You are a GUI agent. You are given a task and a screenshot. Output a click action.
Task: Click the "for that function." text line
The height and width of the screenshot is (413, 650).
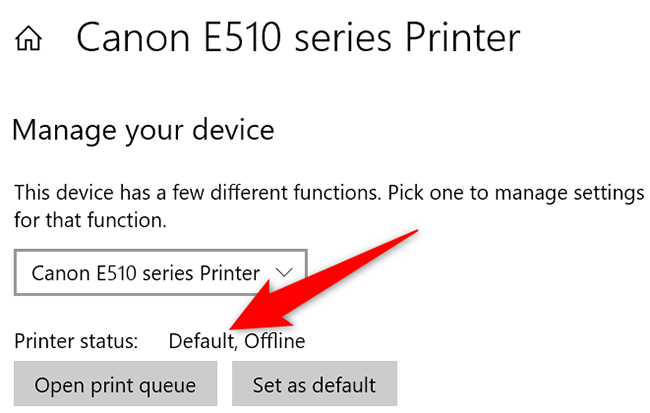(90, 218)
